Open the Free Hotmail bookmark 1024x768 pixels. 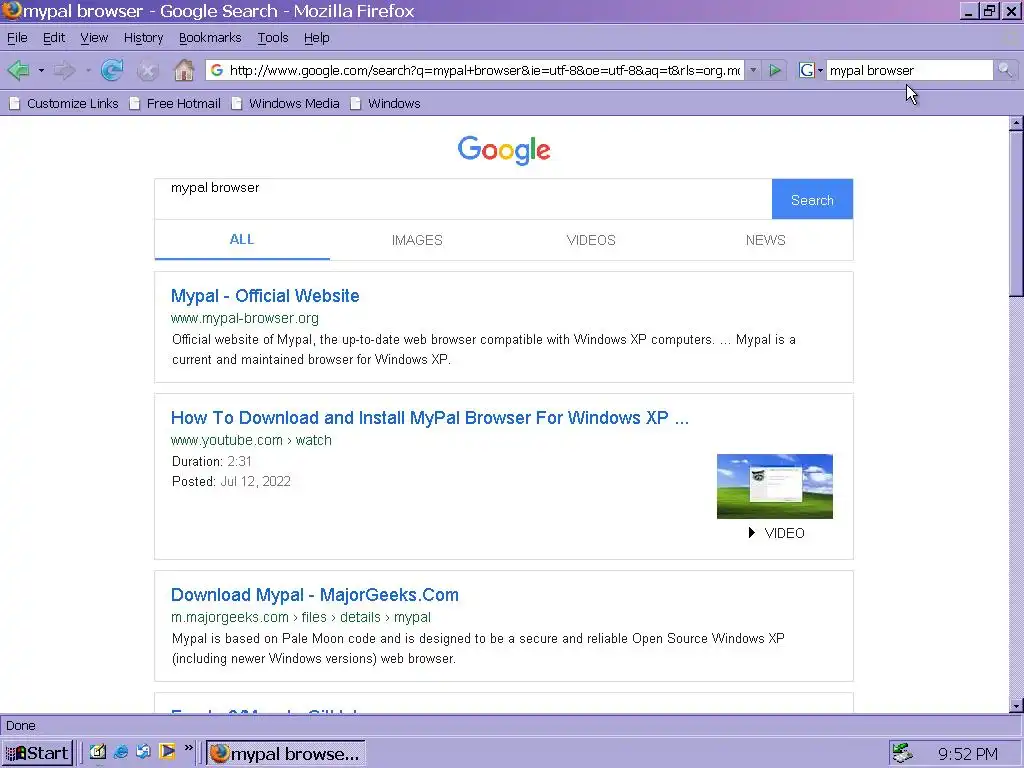click(x=175, y=103)
